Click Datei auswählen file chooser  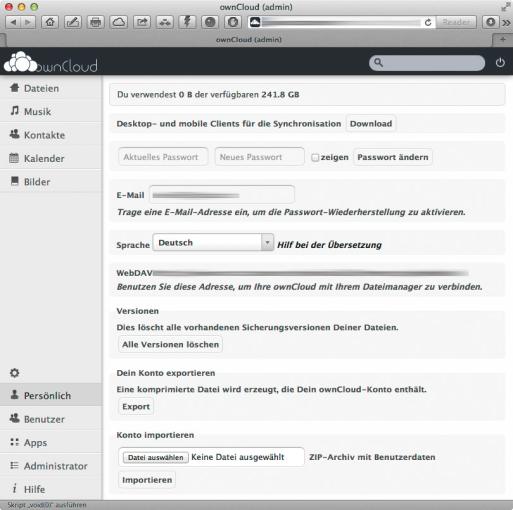click(156, 457)
